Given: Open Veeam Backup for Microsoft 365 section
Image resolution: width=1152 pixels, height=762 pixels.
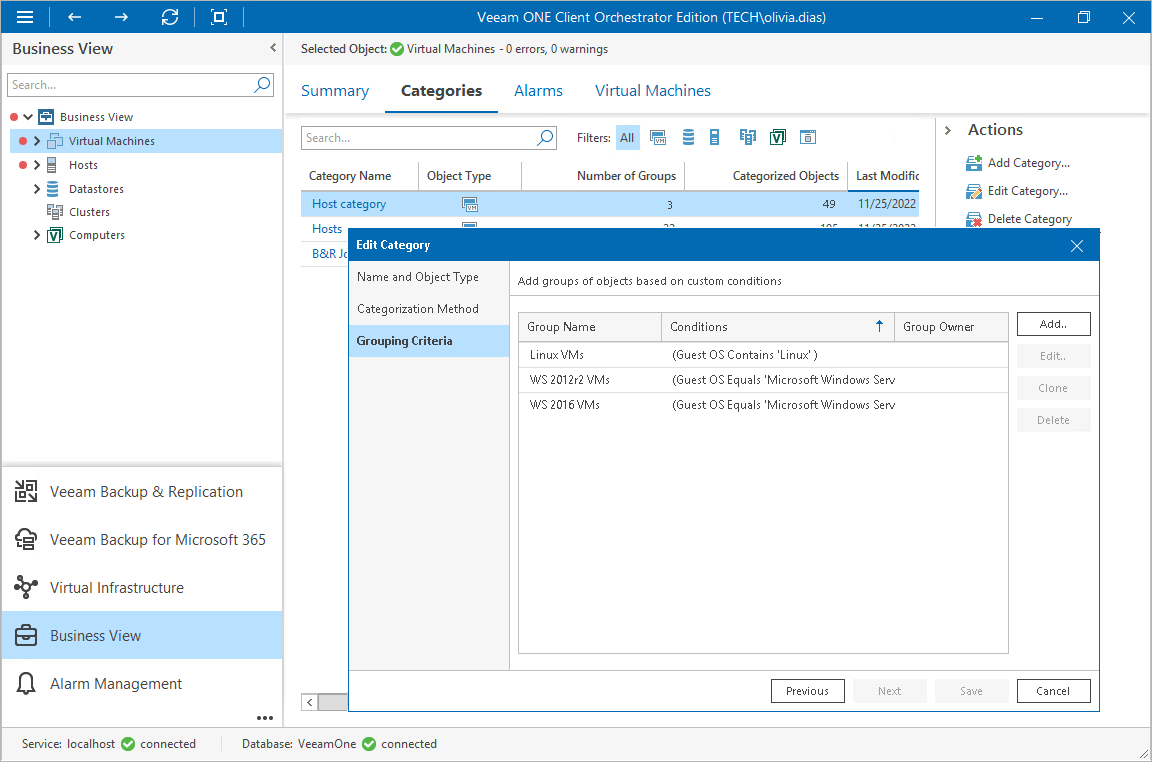Looking at the screenshot, I should pos(142,539).
